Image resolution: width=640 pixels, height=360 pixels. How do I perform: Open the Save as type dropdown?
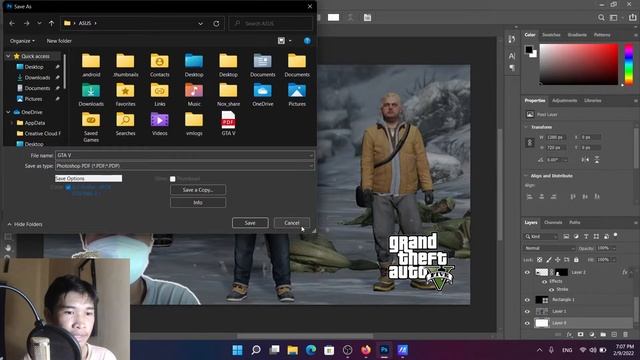pyautogui.click(x=311, y=166)
